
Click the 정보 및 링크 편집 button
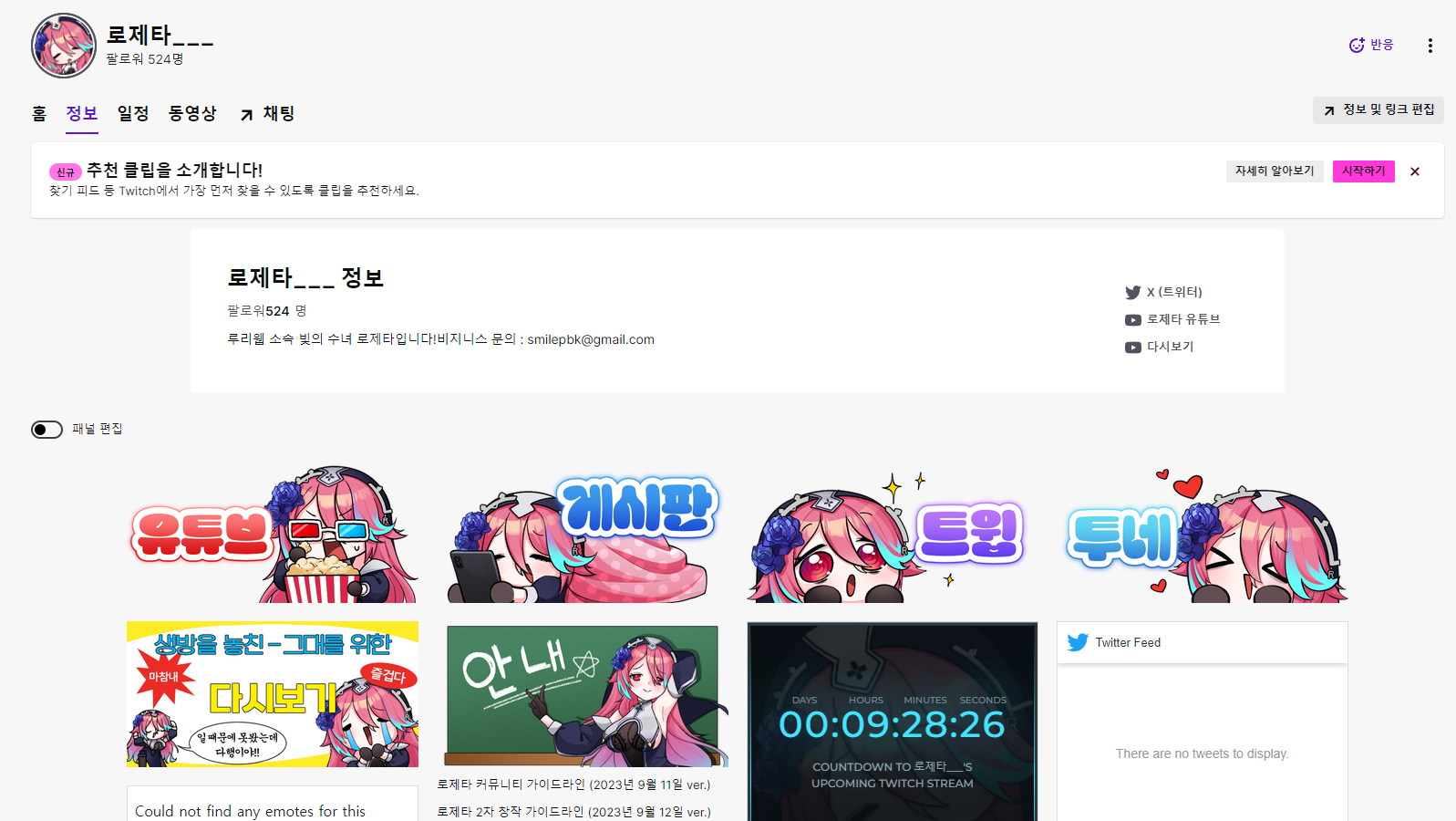click(x=1378, y=109)
